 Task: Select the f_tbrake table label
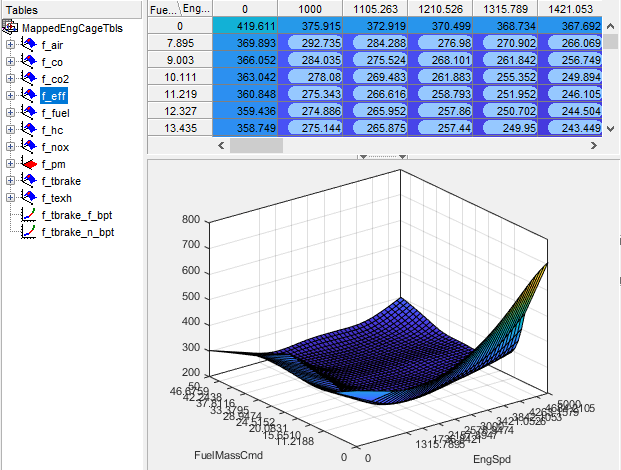tap(61, 181)
